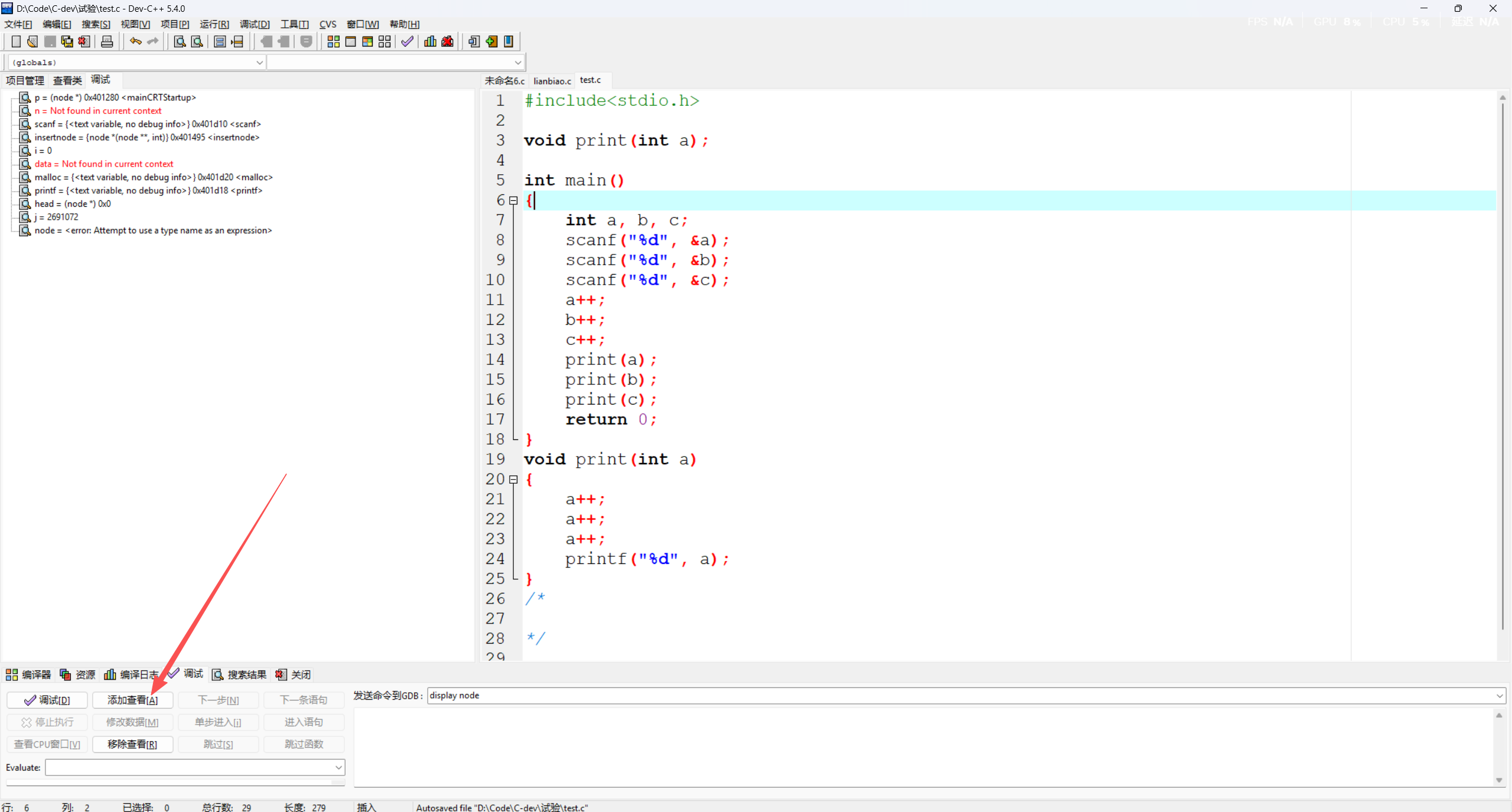Click the Delete profiling information red X icon
Screen dimensions: 1512x812
tap(447, 41)
